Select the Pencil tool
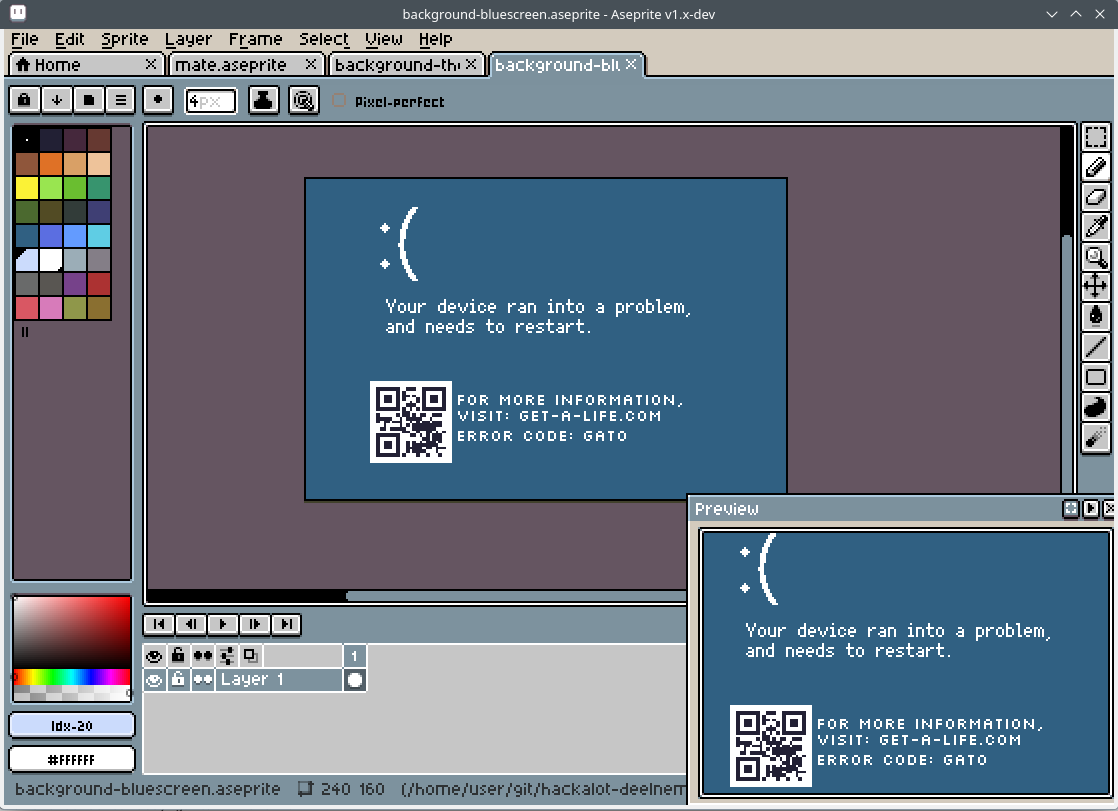Screen dimensions: 1118x811 coord(1096,167)
